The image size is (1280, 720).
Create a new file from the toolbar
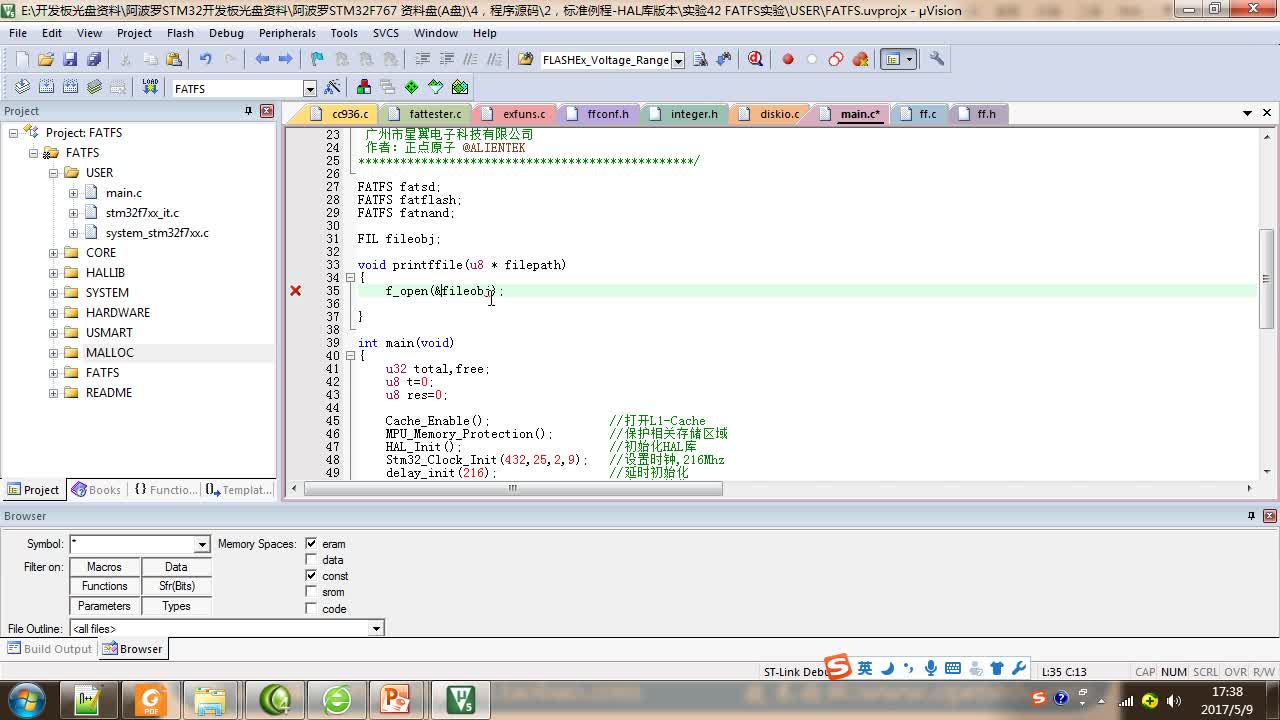click(x=21, y=59)
